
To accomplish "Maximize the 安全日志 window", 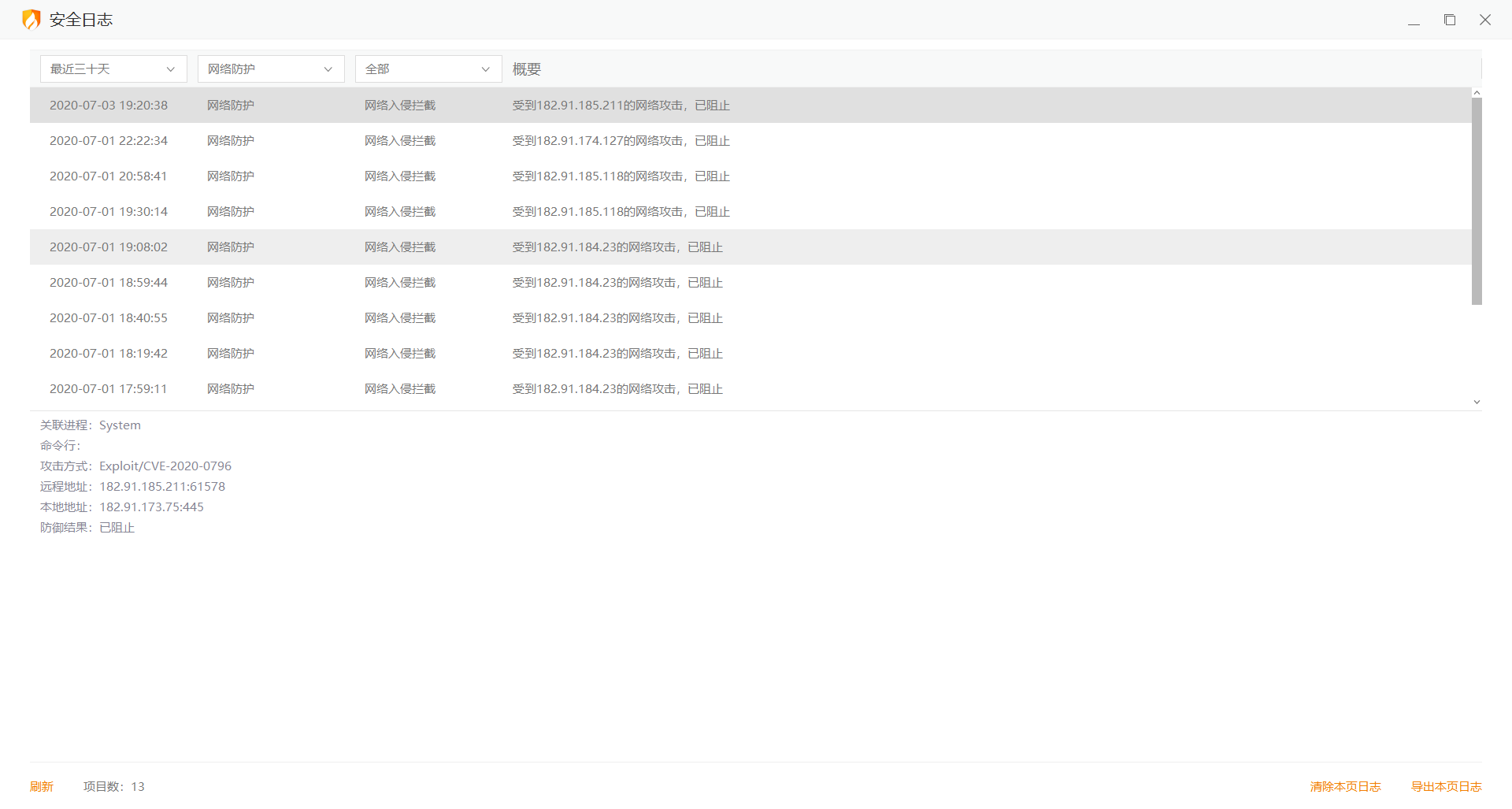I will coord(1450,20).
